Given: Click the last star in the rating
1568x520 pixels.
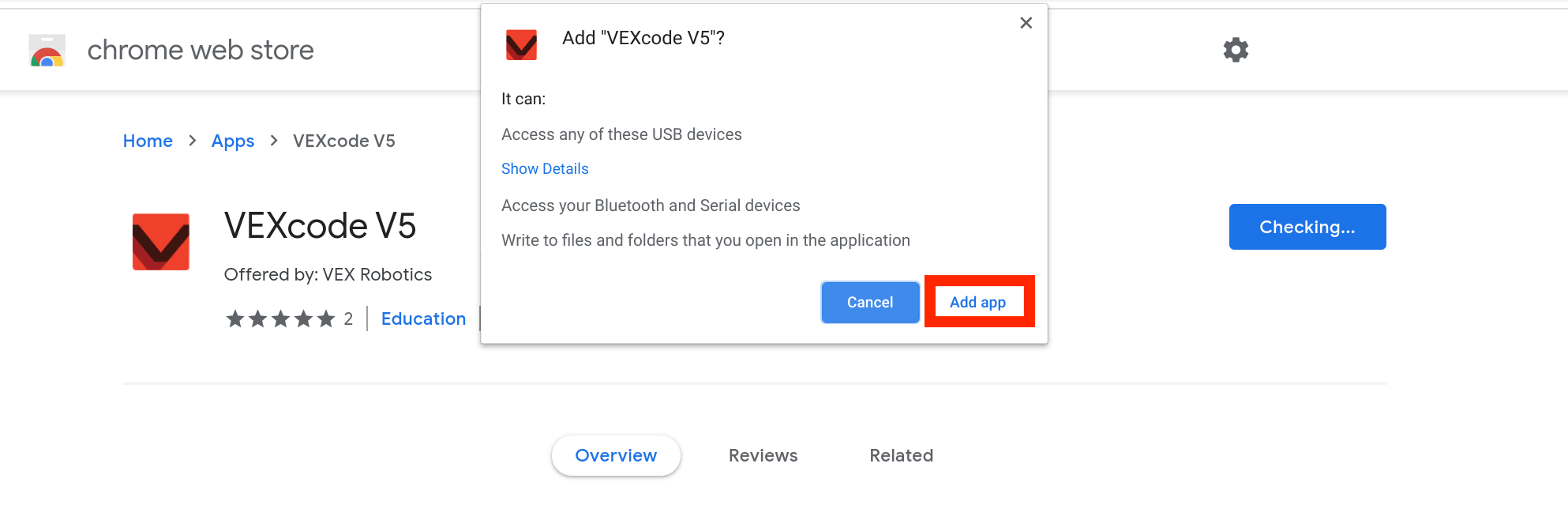Looking at the screenshot, I should coord(327,318).
